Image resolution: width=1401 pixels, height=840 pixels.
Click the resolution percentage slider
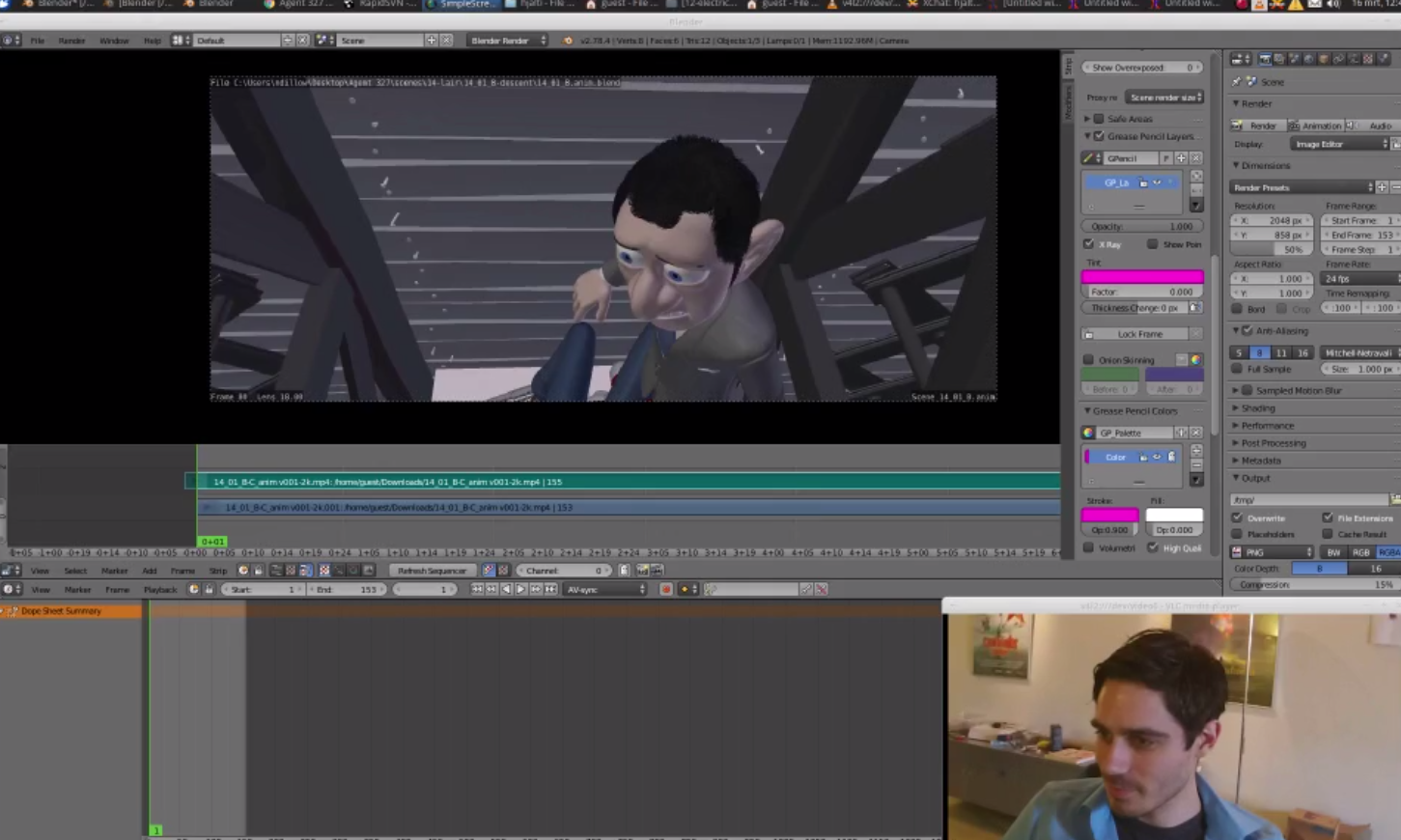coord(1273,249)
